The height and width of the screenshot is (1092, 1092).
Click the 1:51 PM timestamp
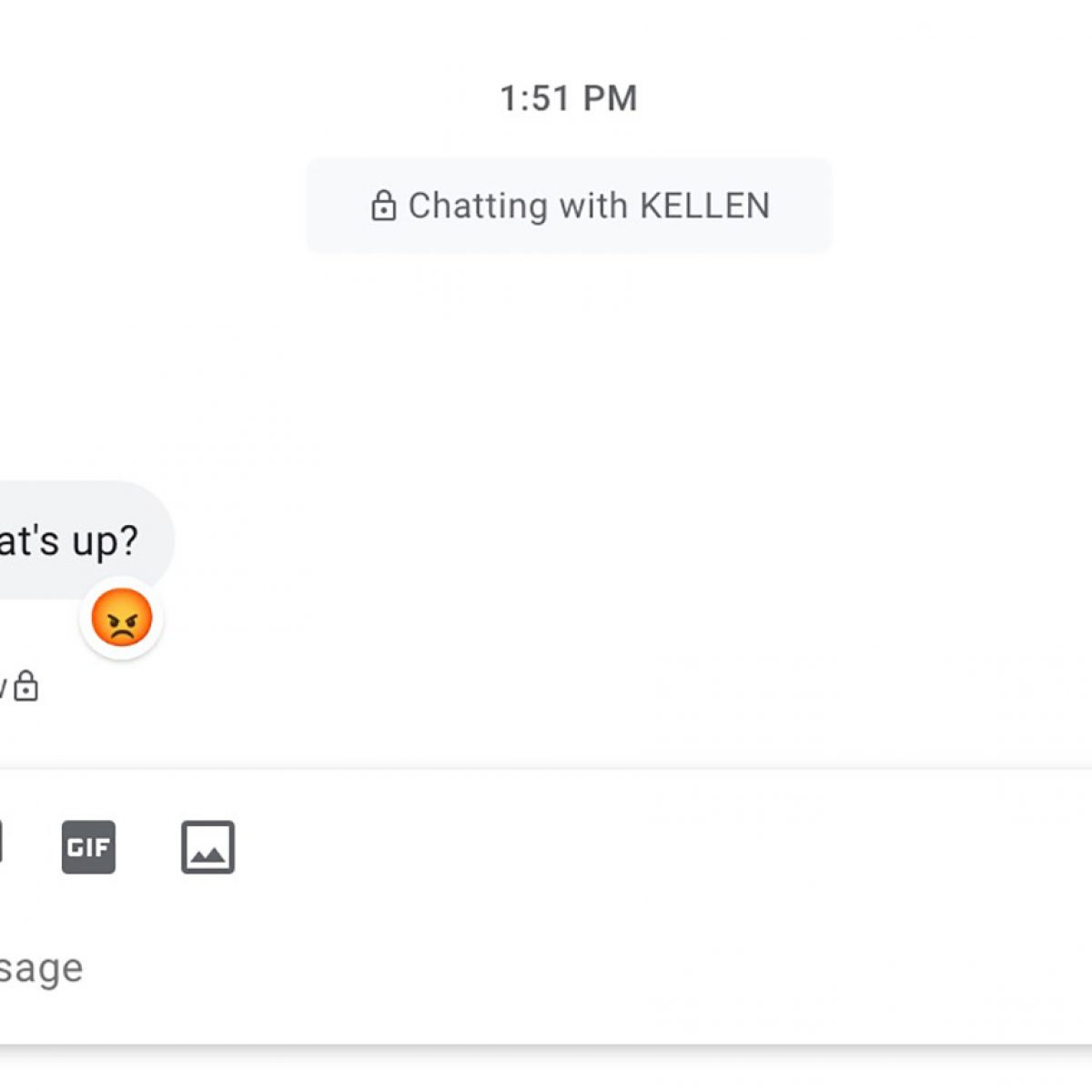[569, 98]
